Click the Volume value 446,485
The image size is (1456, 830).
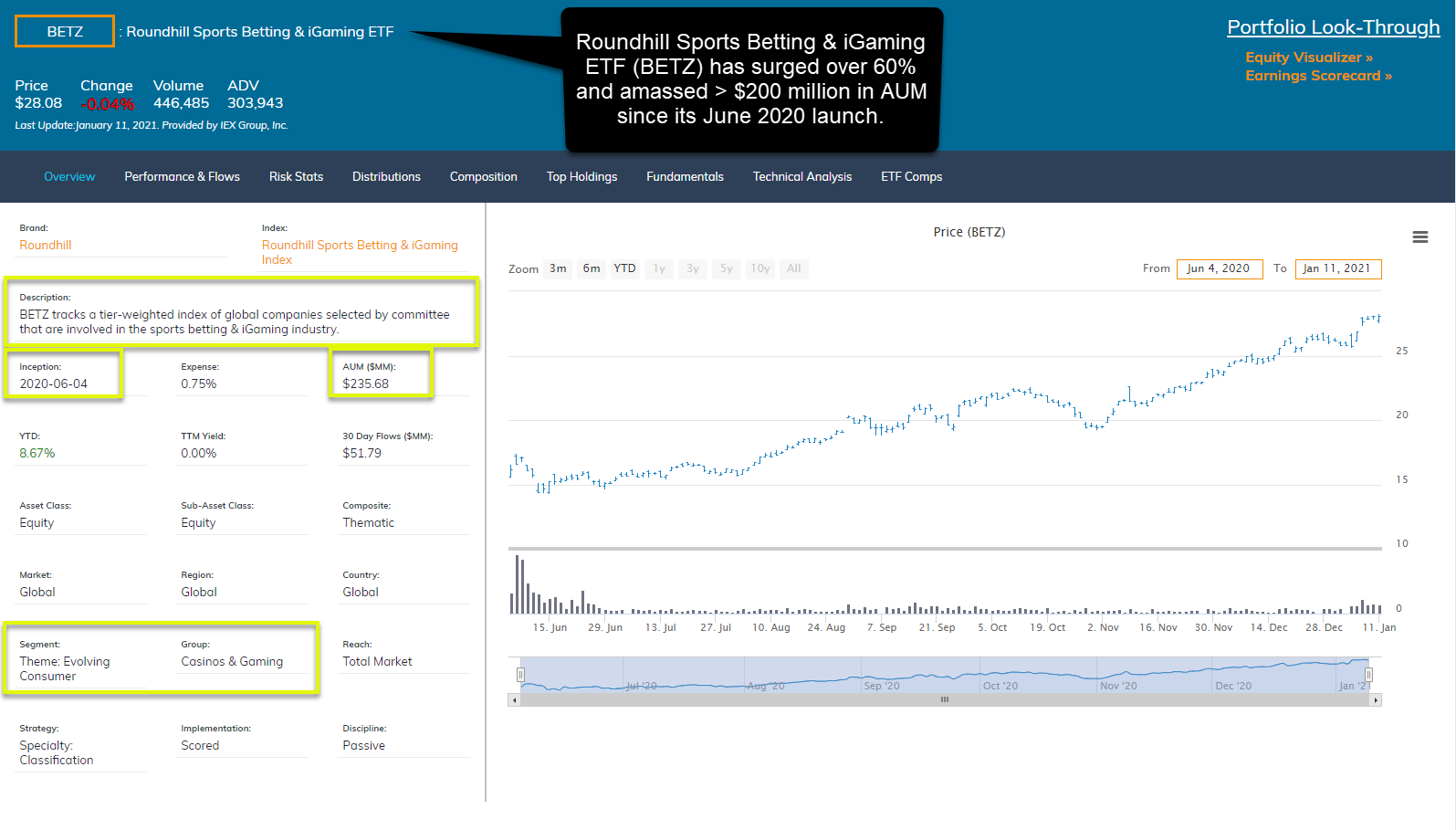(x=181, y=103)
